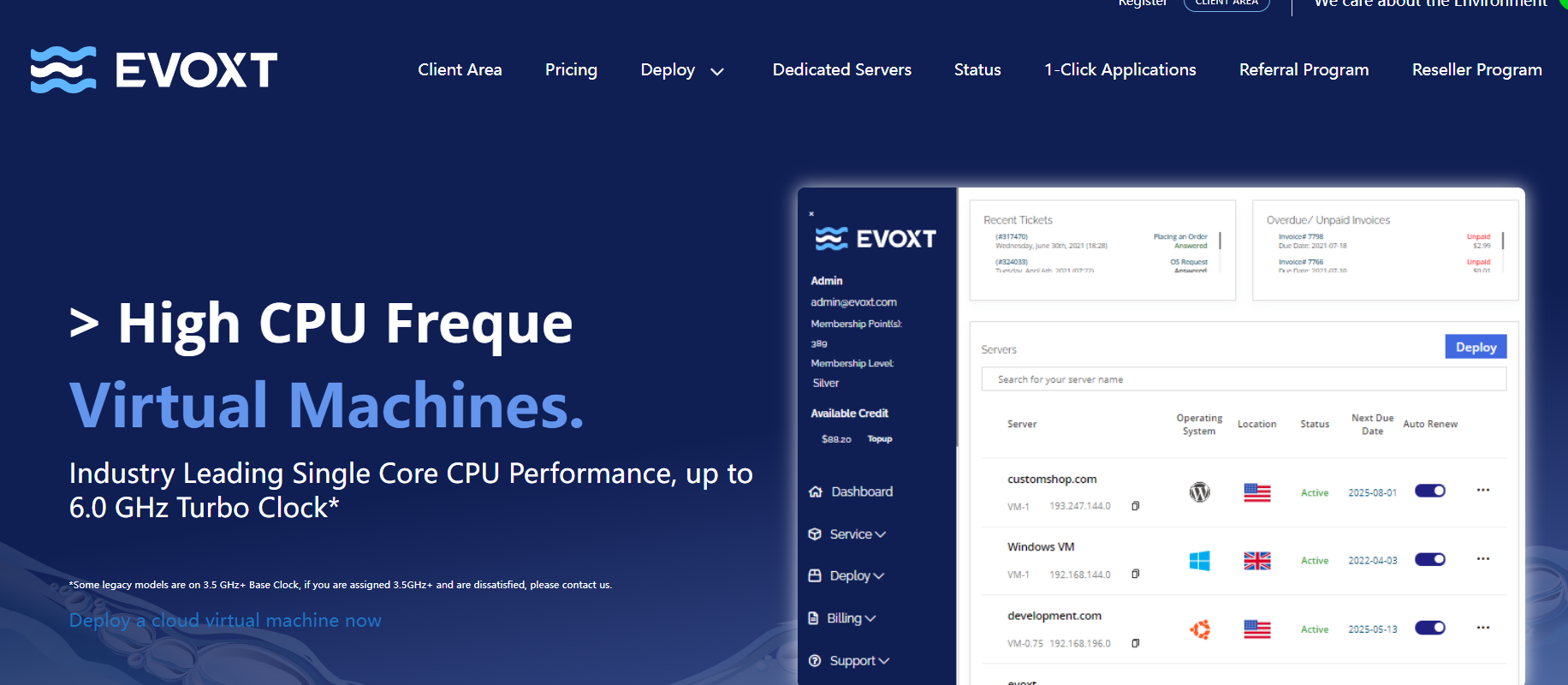Image resolution: width=1568 pixels, height=685 pixels.
Task: Close the dashboard sidebar with the x icon
Action: [x=811, y=214]
